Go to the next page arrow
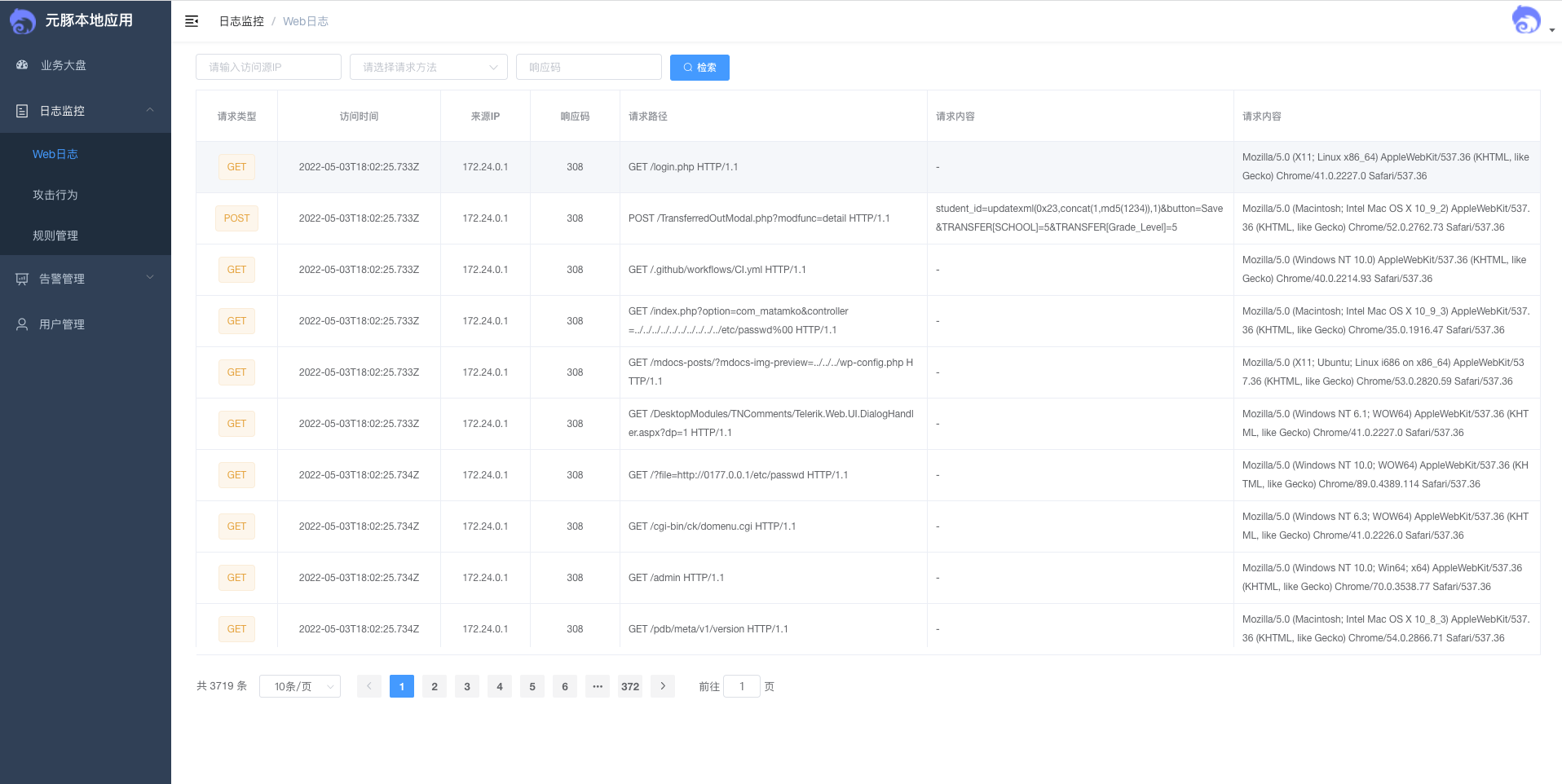This screenshot has width=1562, height=784. 663,686
